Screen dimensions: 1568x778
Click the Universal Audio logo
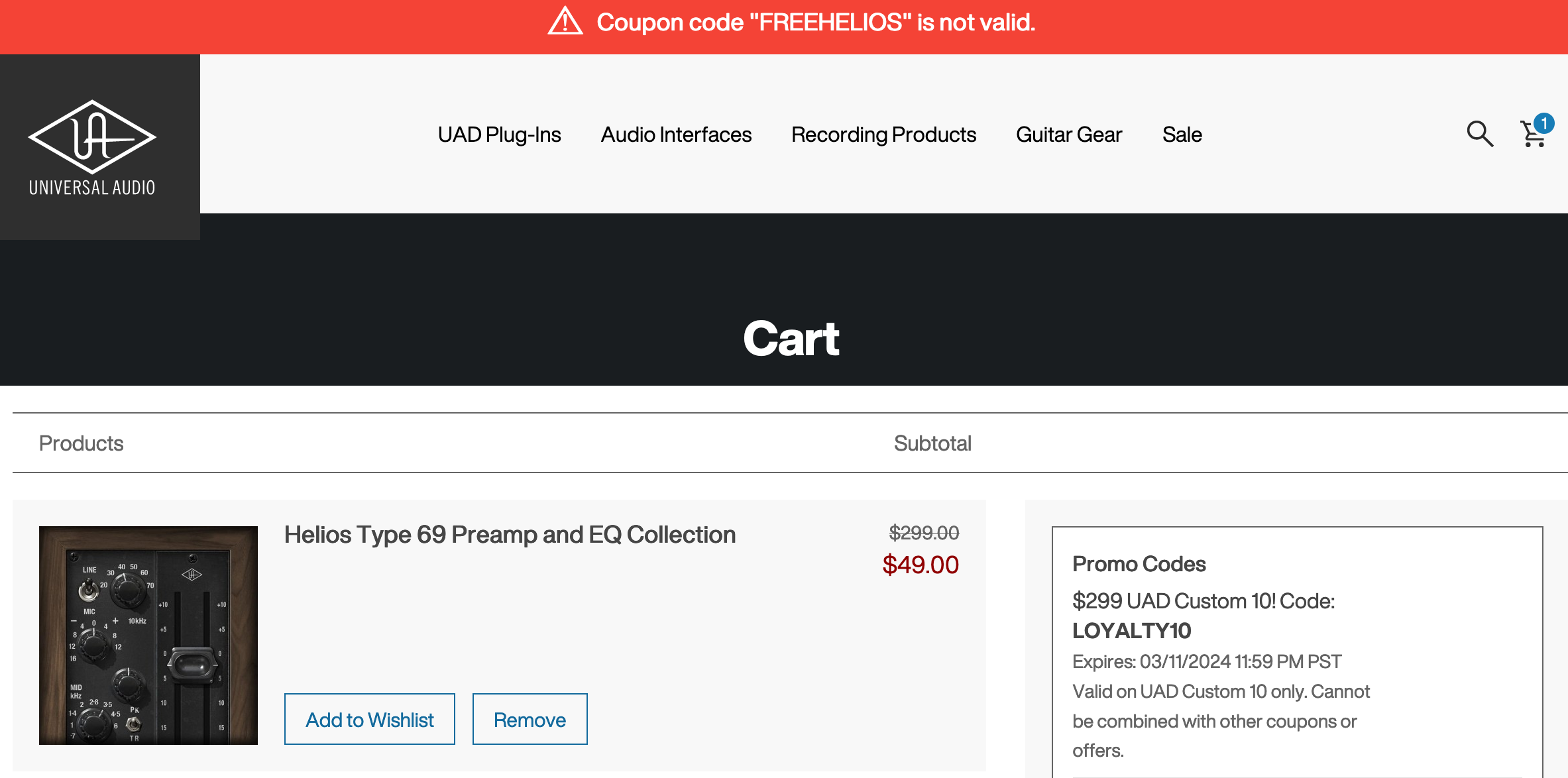coord(92,147)
